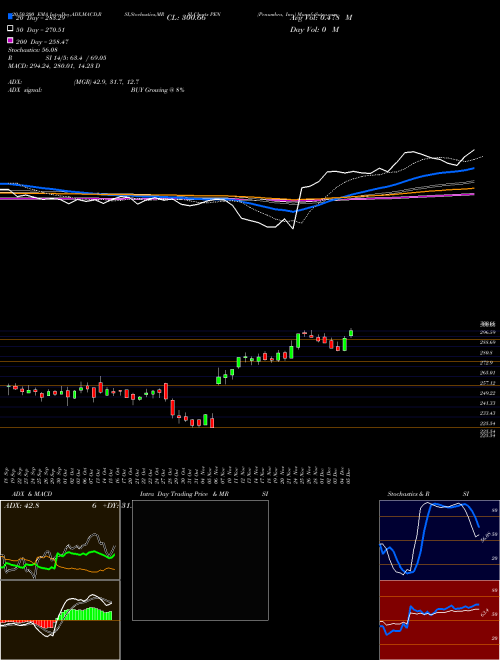Image resolution: width=500 pixels, height=660 pixels.
Task: Open the blue Stochastics chart panel
Action: (439, 540)
